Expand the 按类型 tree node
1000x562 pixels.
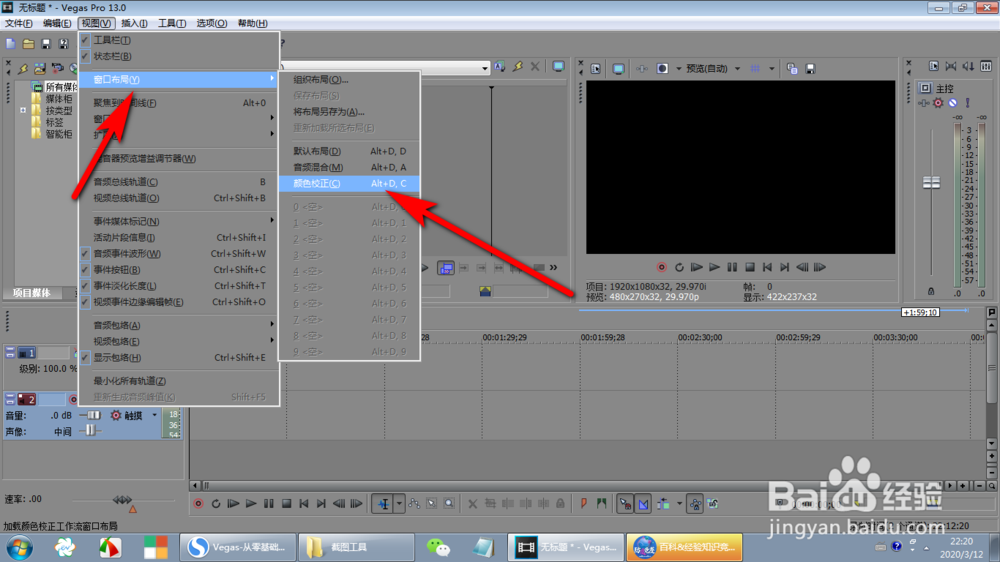pyautogui.click(x=23, y=110)
